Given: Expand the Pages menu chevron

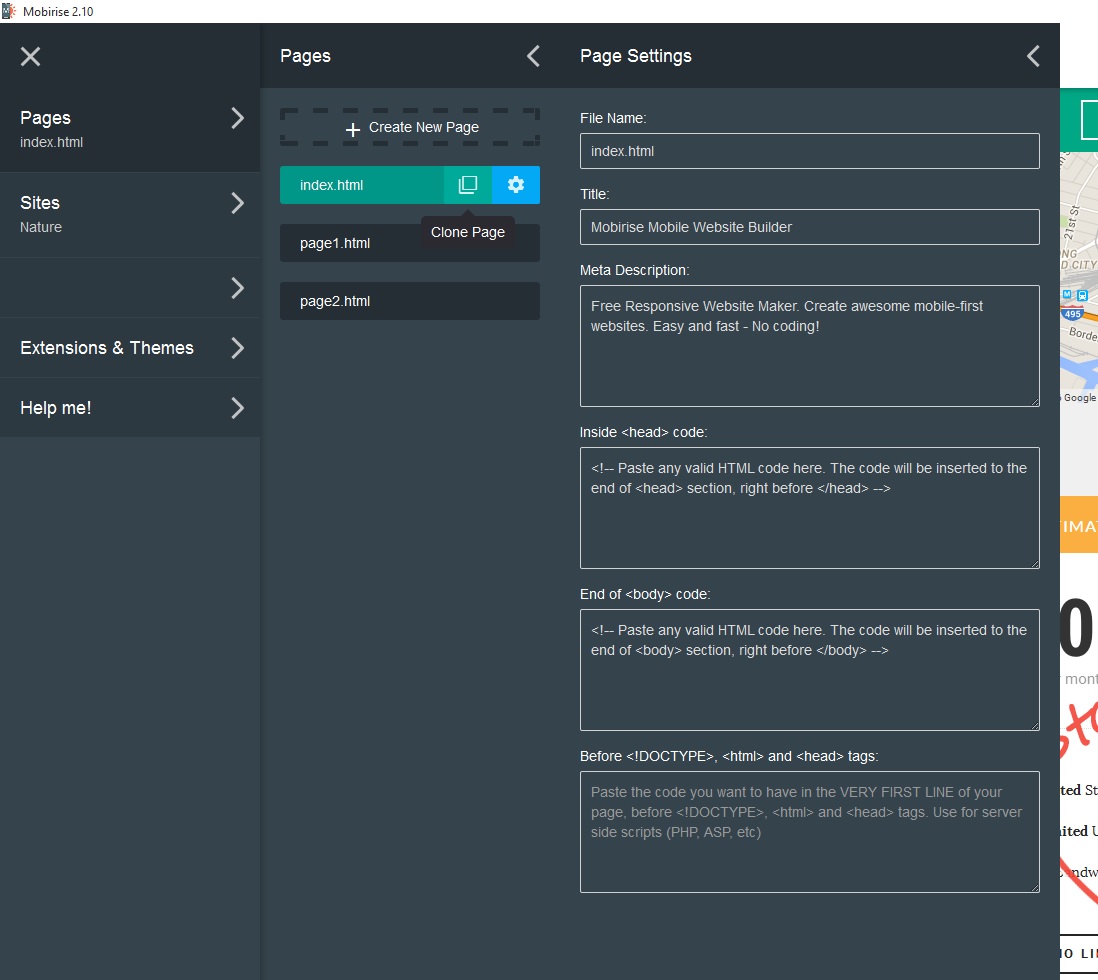Looking at the screenshot, I should (x=237, y=118).
